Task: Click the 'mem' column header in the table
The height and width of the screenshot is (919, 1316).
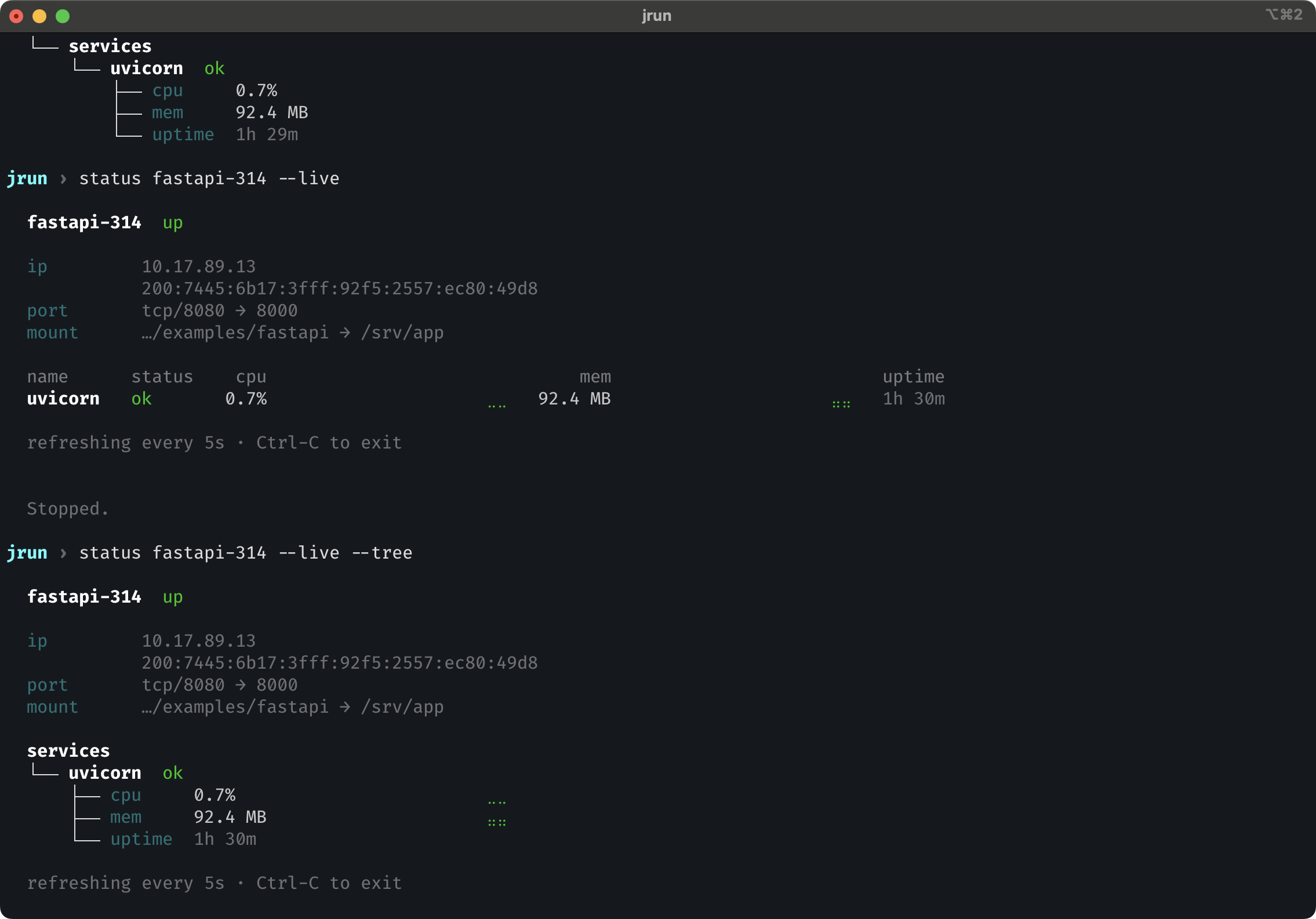Action: 595,377
